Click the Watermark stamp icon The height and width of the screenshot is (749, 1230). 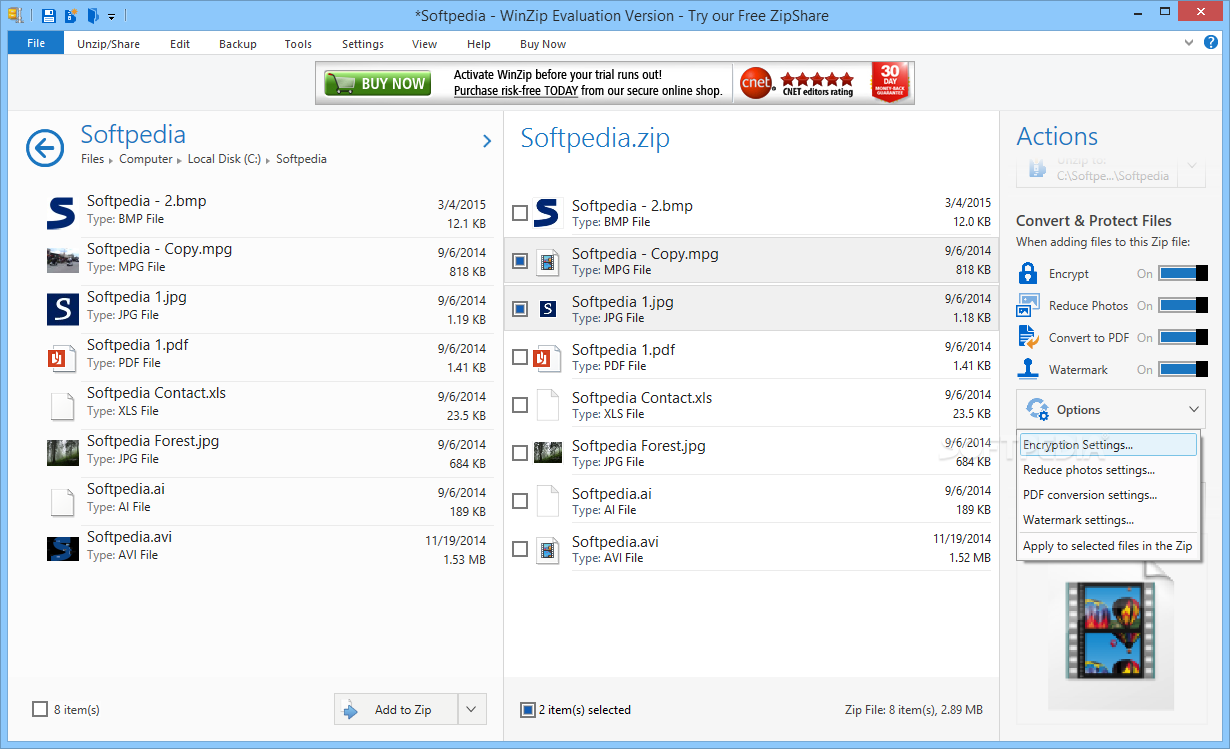(1028, 369)
